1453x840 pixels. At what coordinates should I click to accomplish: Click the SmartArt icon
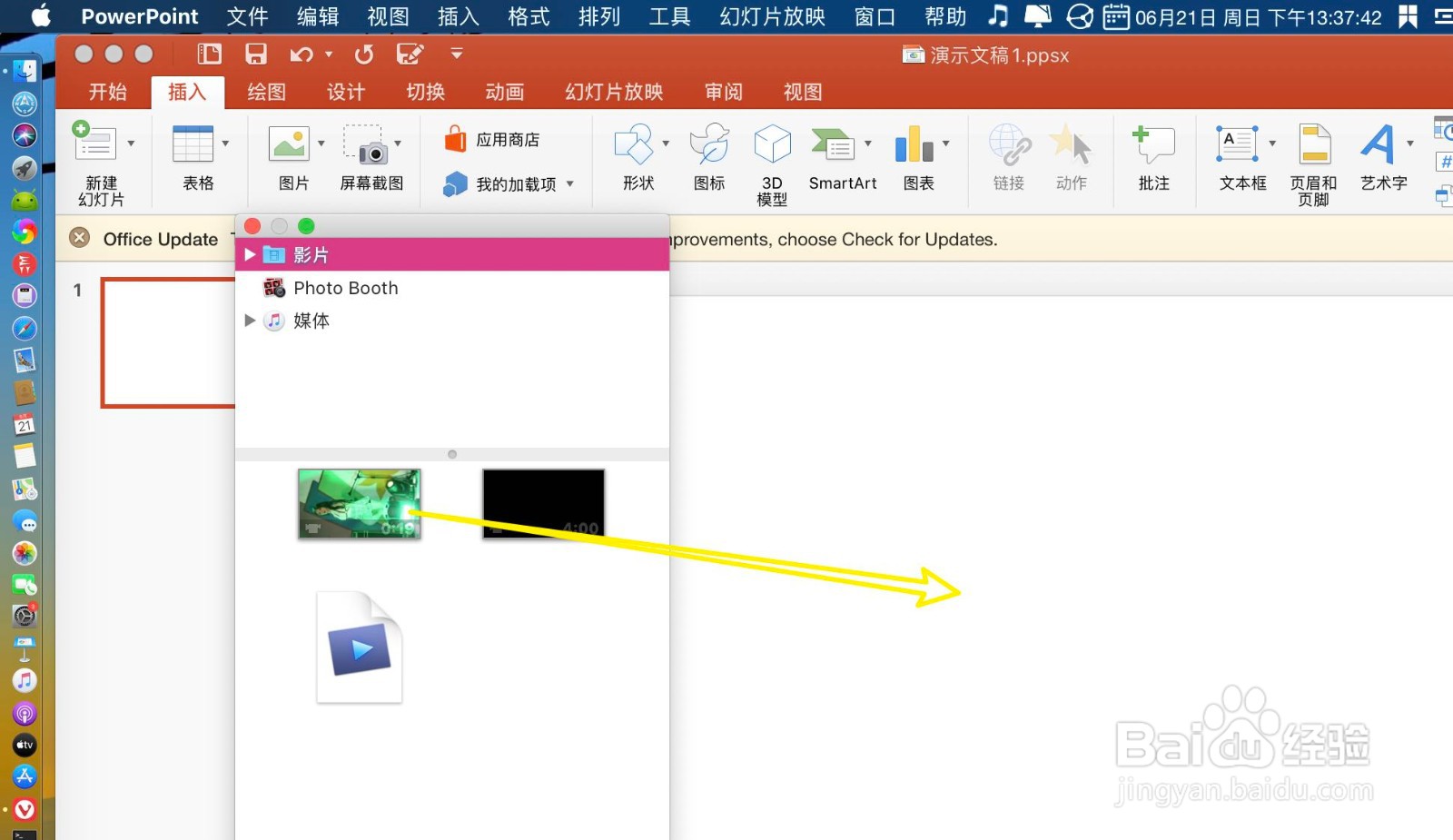(834, 144)
